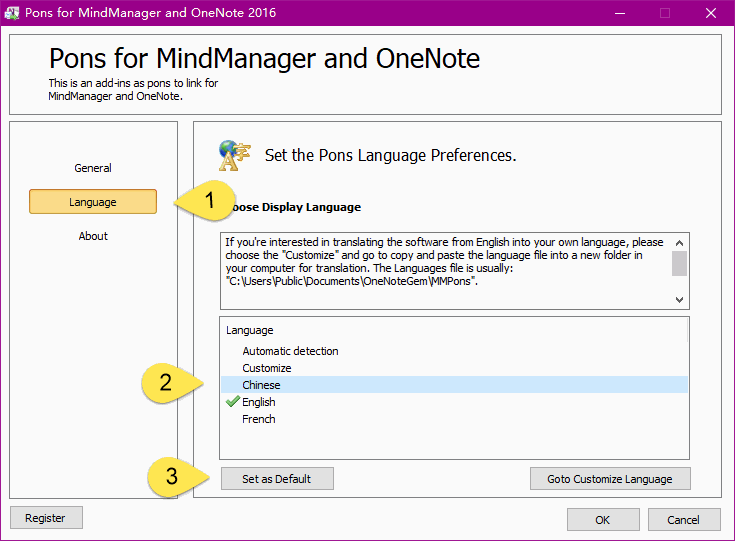Select English in the language list
The image size is (735, 541).
tap(454, 402)
